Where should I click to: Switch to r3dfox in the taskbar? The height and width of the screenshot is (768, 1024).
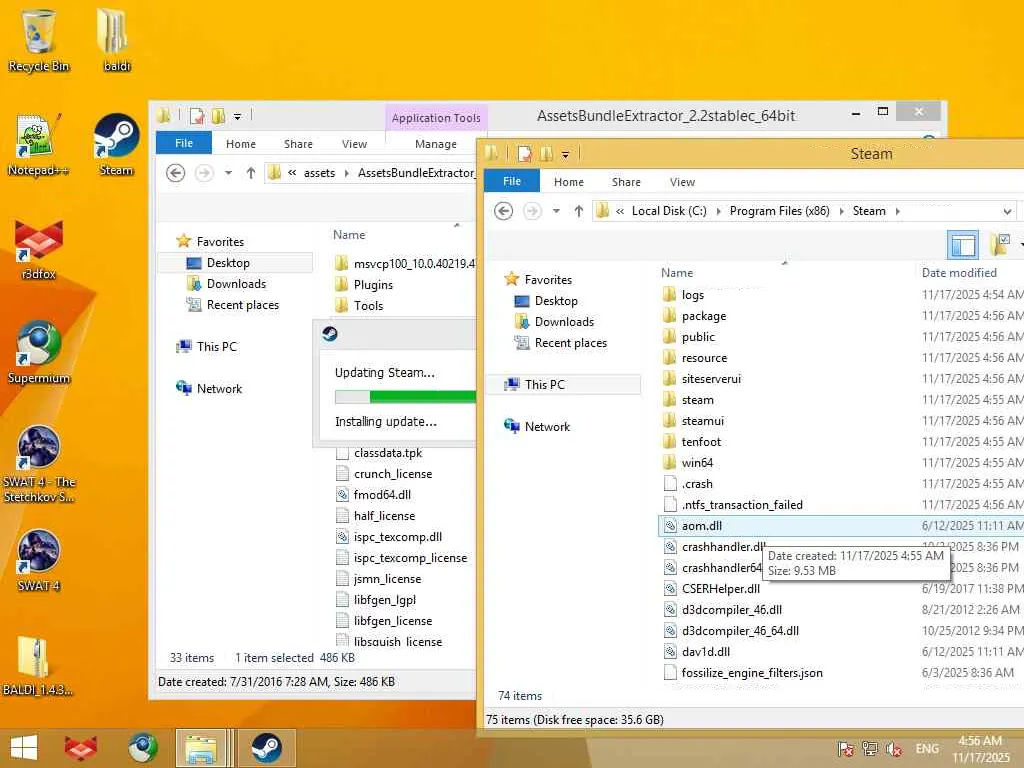(81, 748)
